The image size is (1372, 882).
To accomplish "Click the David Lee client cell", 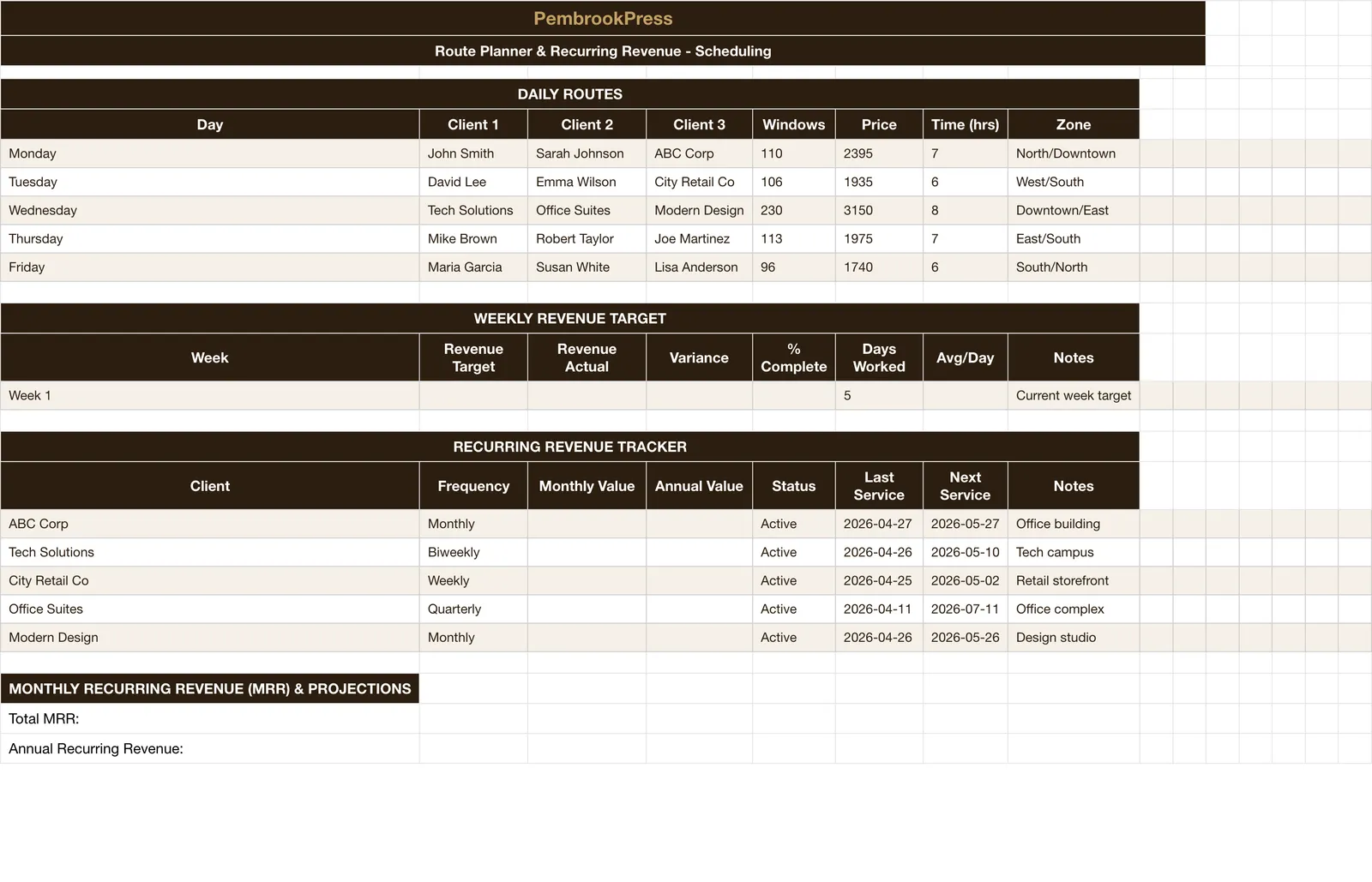I will [x=473, y=182].
